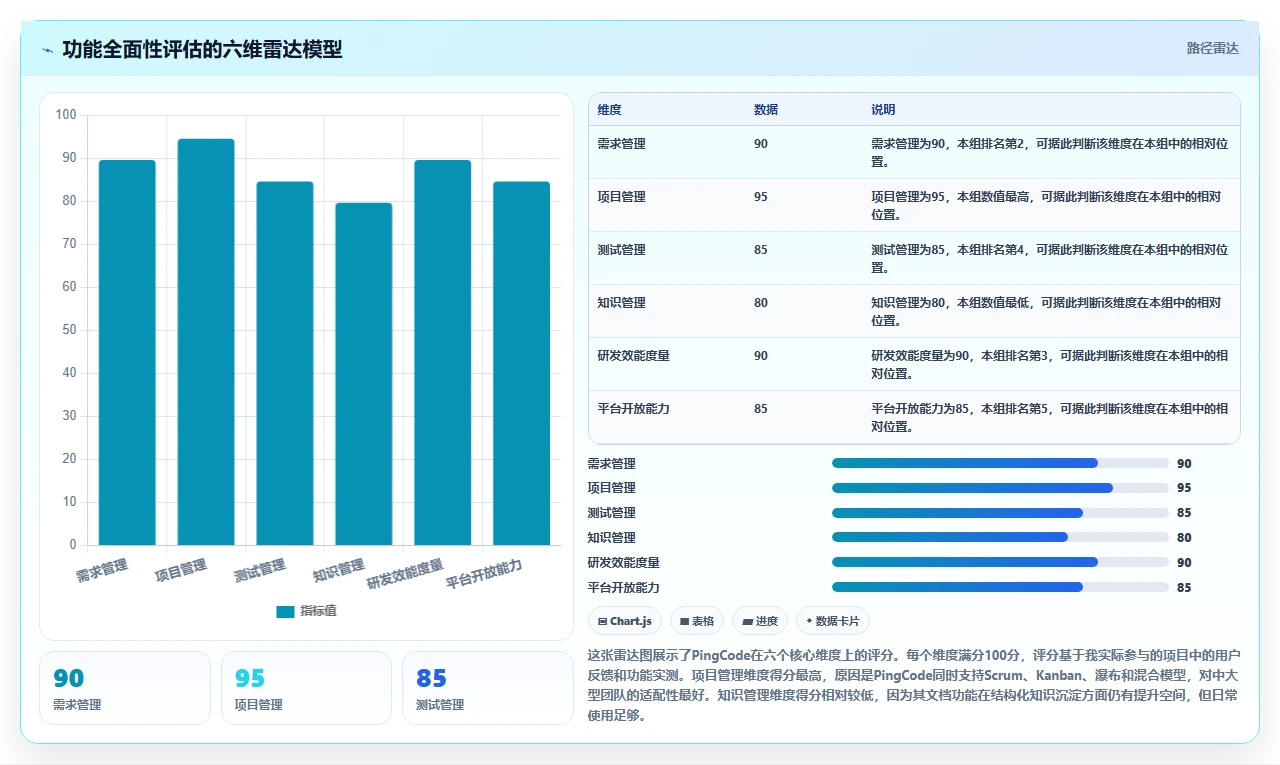Image resolution: width=1280 pixels, height=765 pixels.
Task: Click the 项目管理 bar in chart
Action: pyautogui.click(x=206, y=342)
